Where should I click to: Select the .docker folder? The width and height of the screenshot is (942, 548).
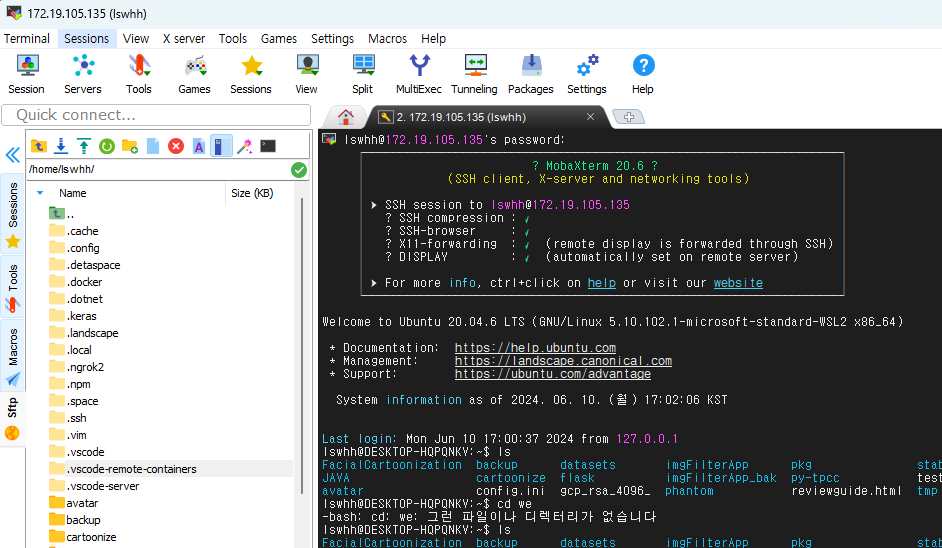[76, 282]
